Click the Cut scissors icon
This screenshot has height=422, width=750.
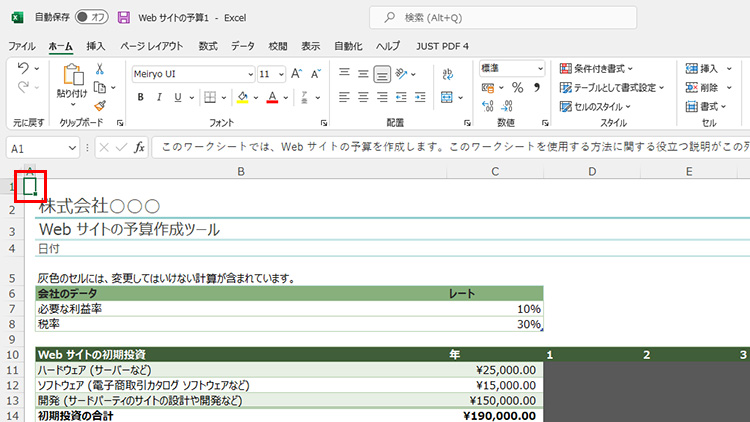pos(100,70)
